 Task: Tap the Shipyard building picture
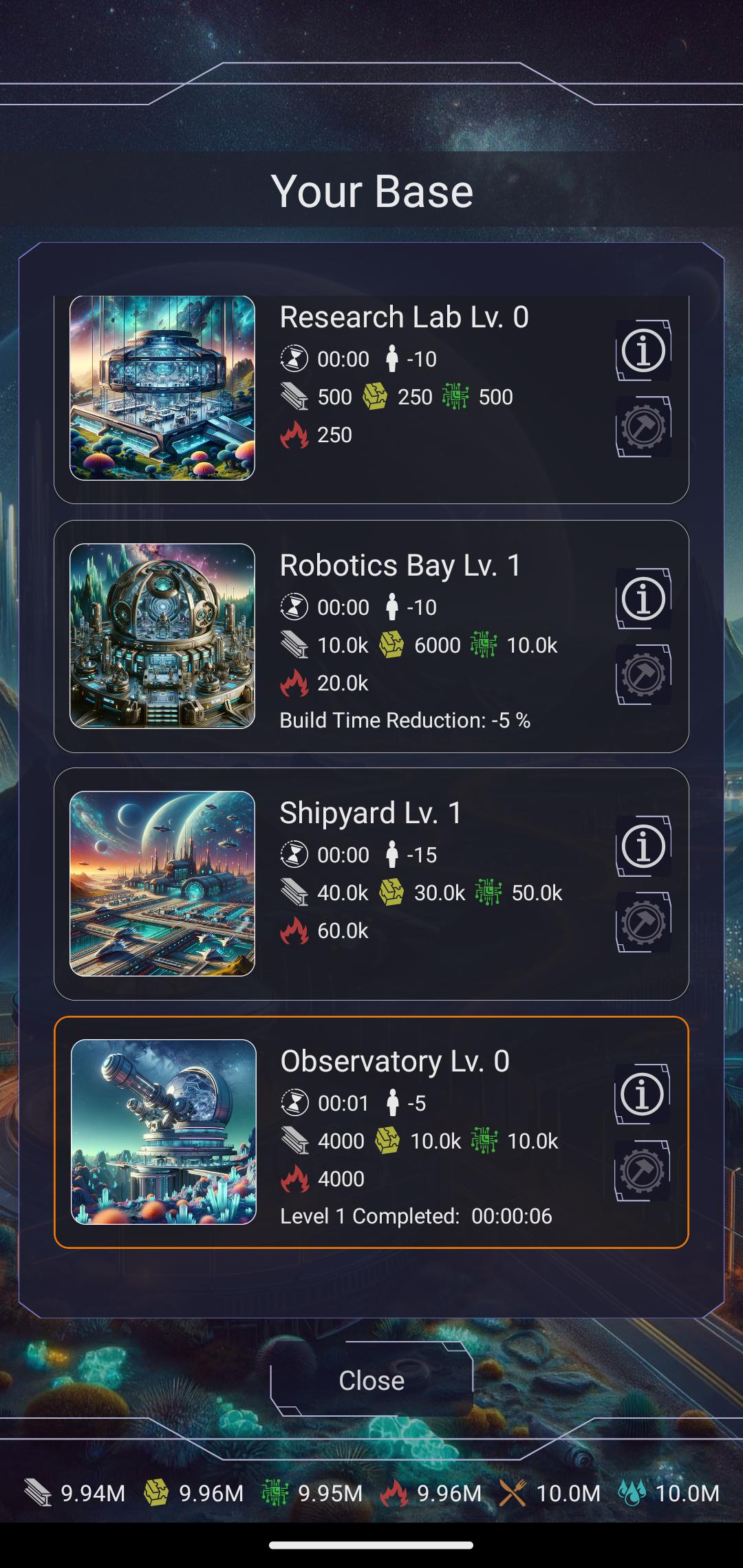(162, 884)
